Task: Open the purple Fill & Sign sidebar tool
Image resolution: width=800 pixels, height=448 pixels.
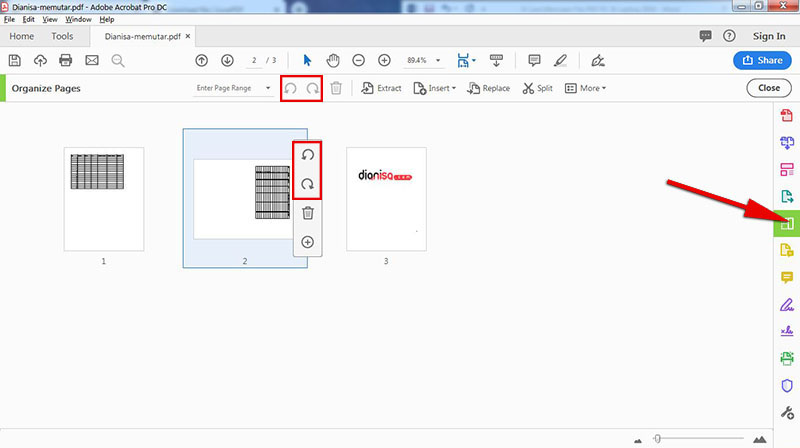Action: point(786,305)
